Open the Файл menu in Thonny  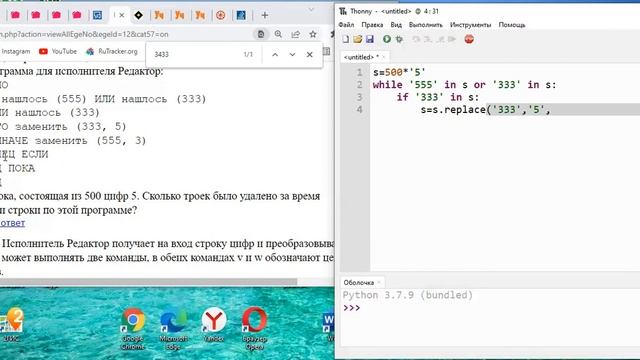pos(346,25)
